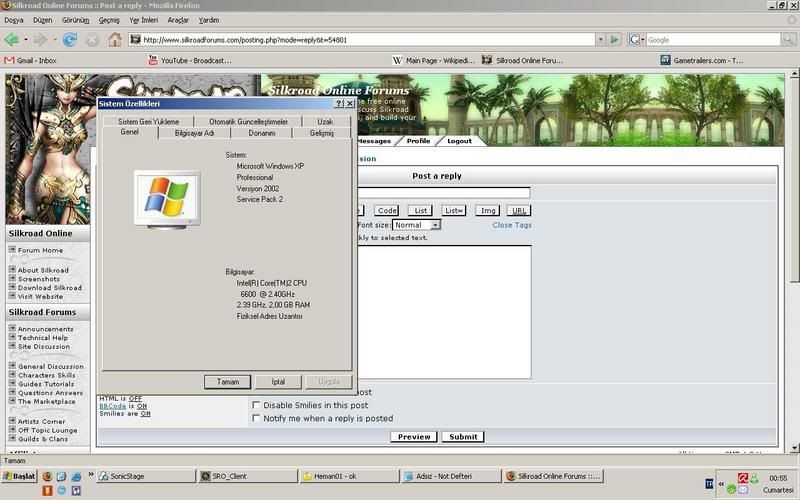
Task: Check Disable Smilies in this post
Action: (x=256, y=405)
